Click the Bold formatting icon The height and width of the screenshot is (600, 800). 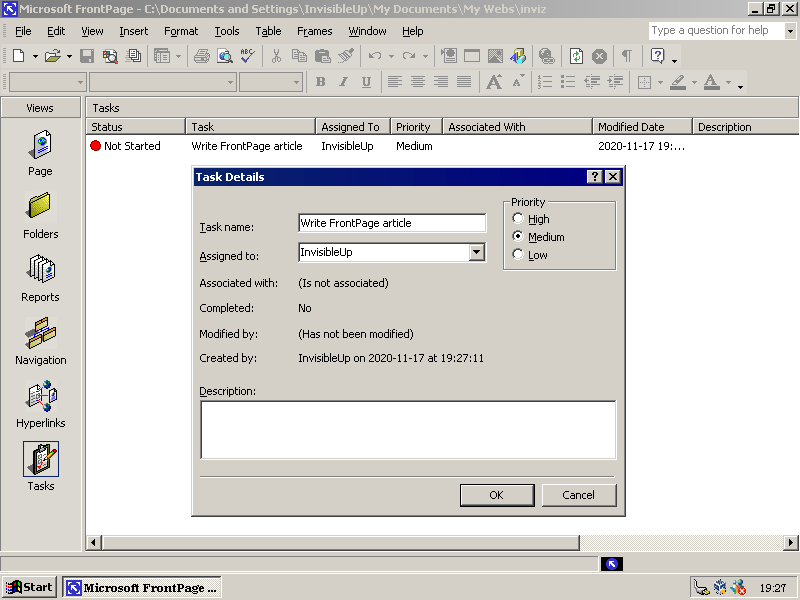320,82
